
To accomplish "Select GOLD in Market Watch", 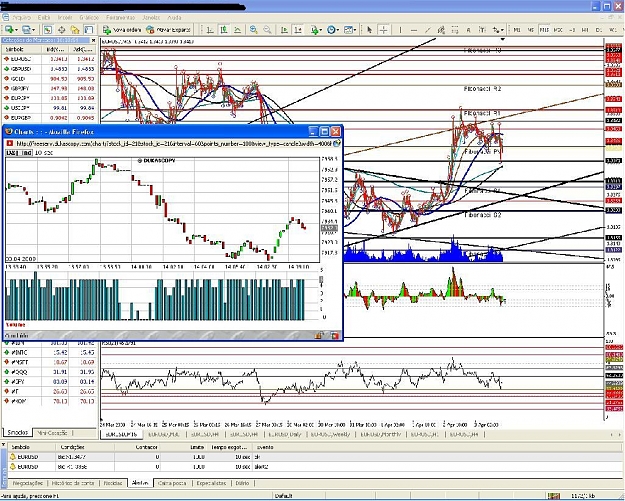I will [x=49, y=79].
